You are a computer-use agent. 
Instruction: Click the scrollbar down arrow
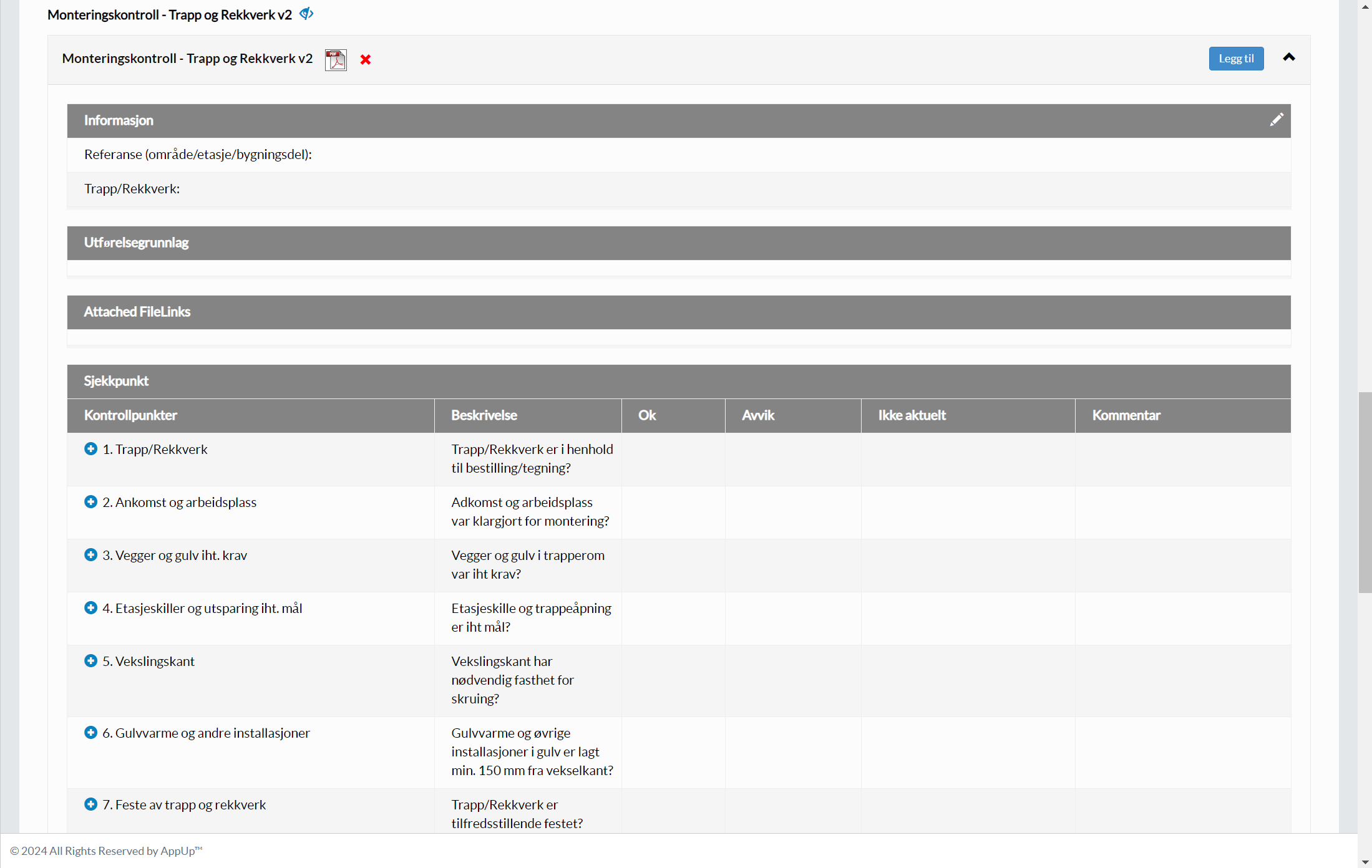click(1365, 862)
